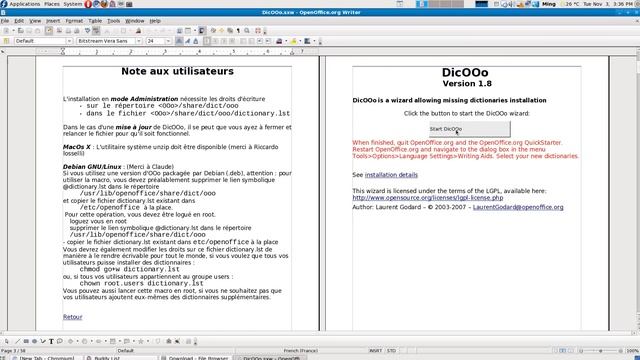Click the Font Color swatch icon
Viewport: 640px width, 360px height.
coord(279,41)
